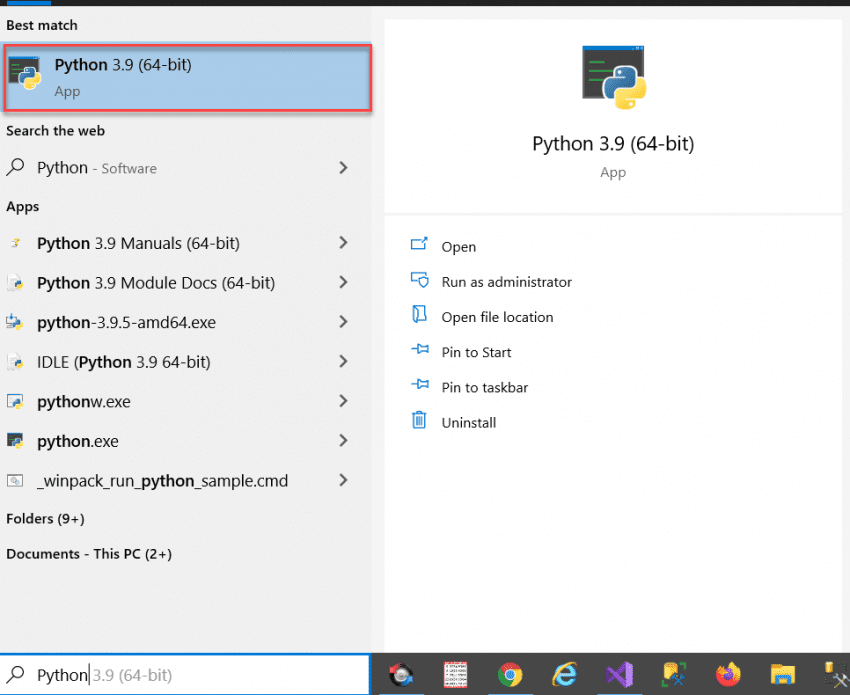Click the Run as administrator shield icon
The image size is (850, 695).
419,280
